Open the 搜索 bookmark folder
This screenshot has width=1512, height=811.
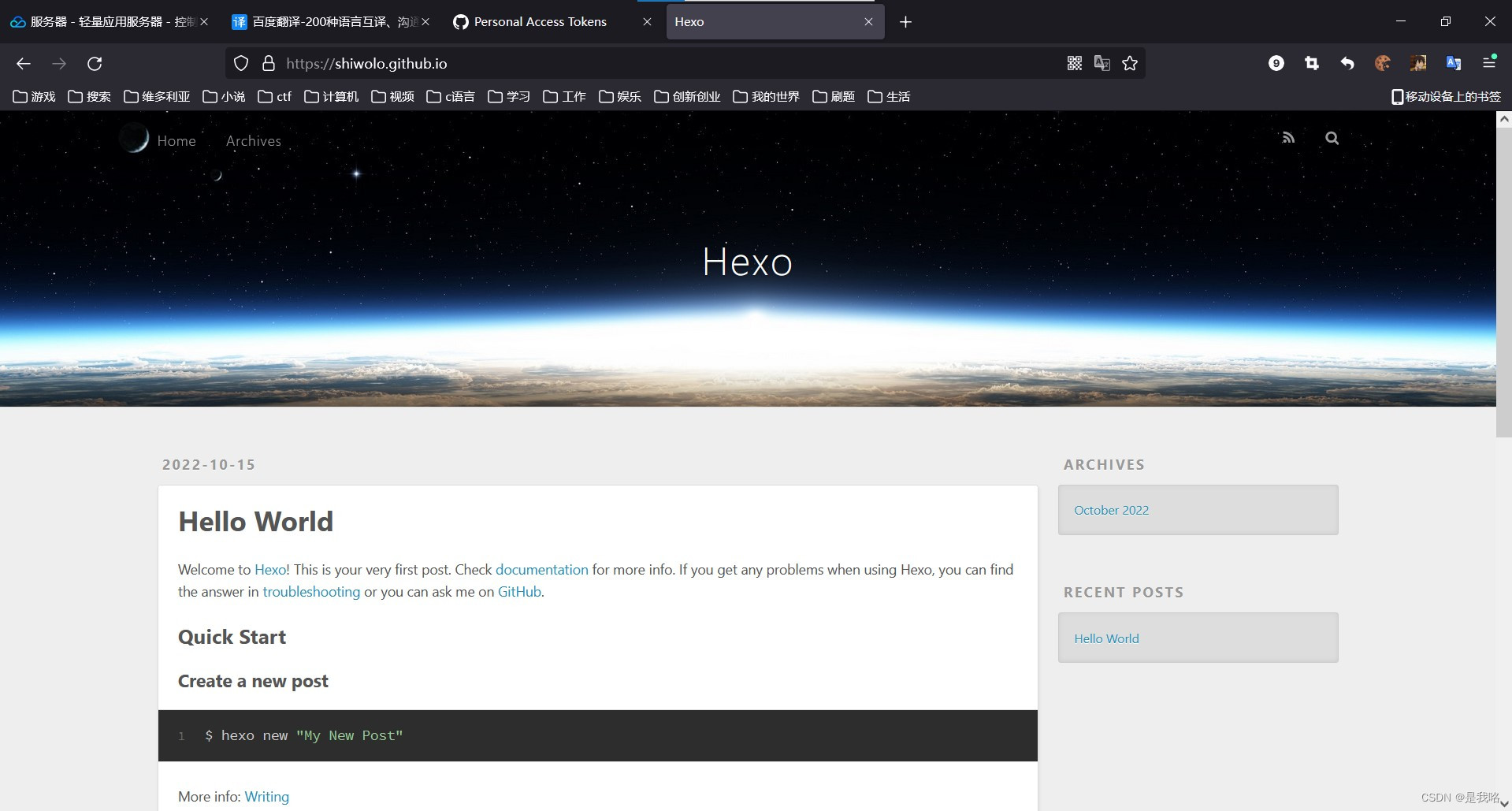click(x=89, y=97)
